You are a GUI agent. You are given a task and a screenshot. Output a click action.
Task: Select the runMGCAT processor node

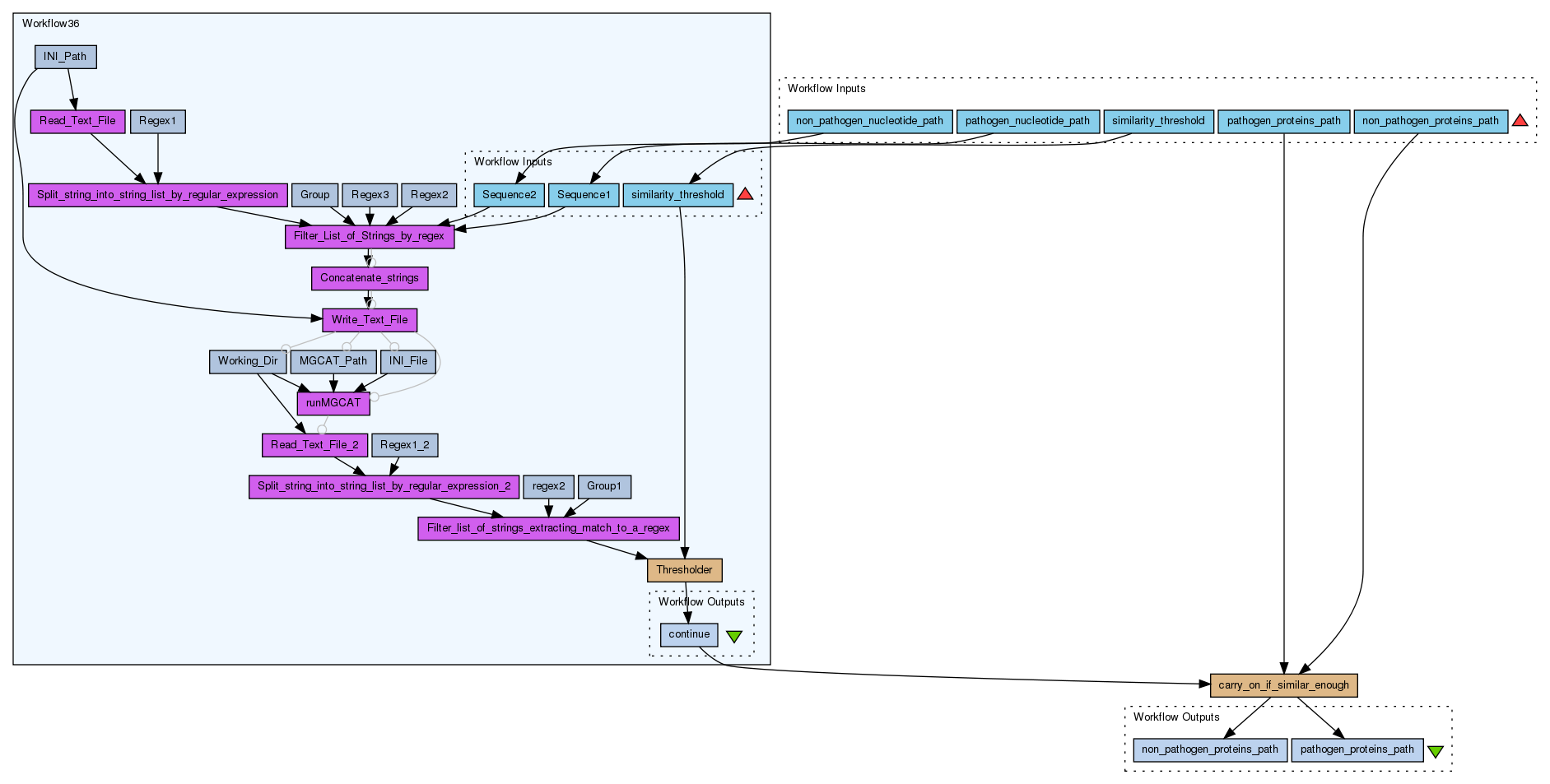[x=333, y=403]
